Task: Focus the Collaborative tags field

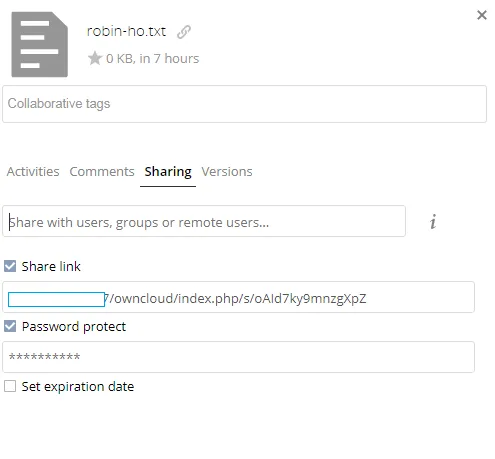Action: point(244,104)
